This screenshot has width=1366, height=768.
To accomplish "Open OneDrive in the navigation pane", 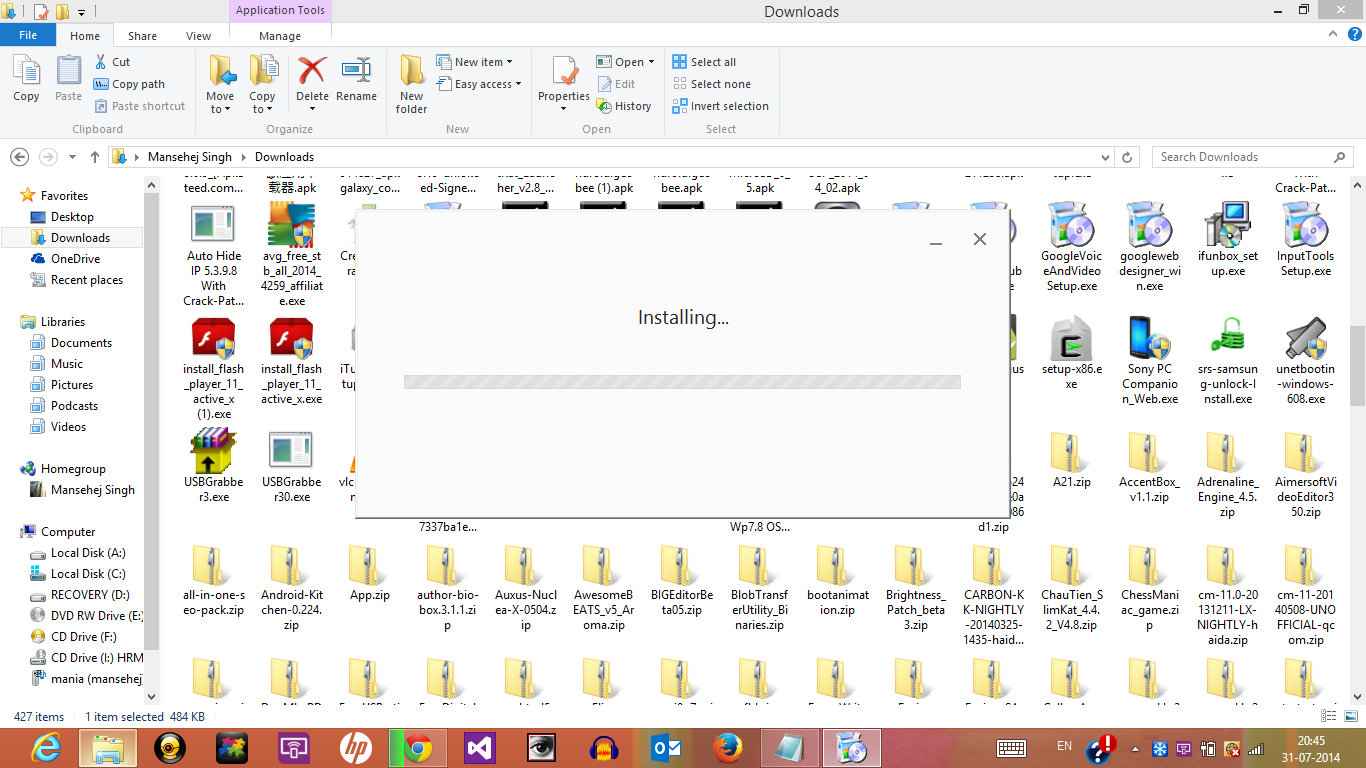I will [x=75, y=259].
